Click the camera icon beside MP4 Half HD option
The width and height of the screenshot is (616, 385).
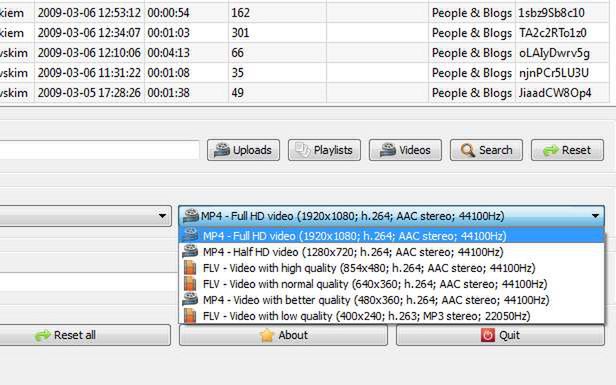point(190,252)
